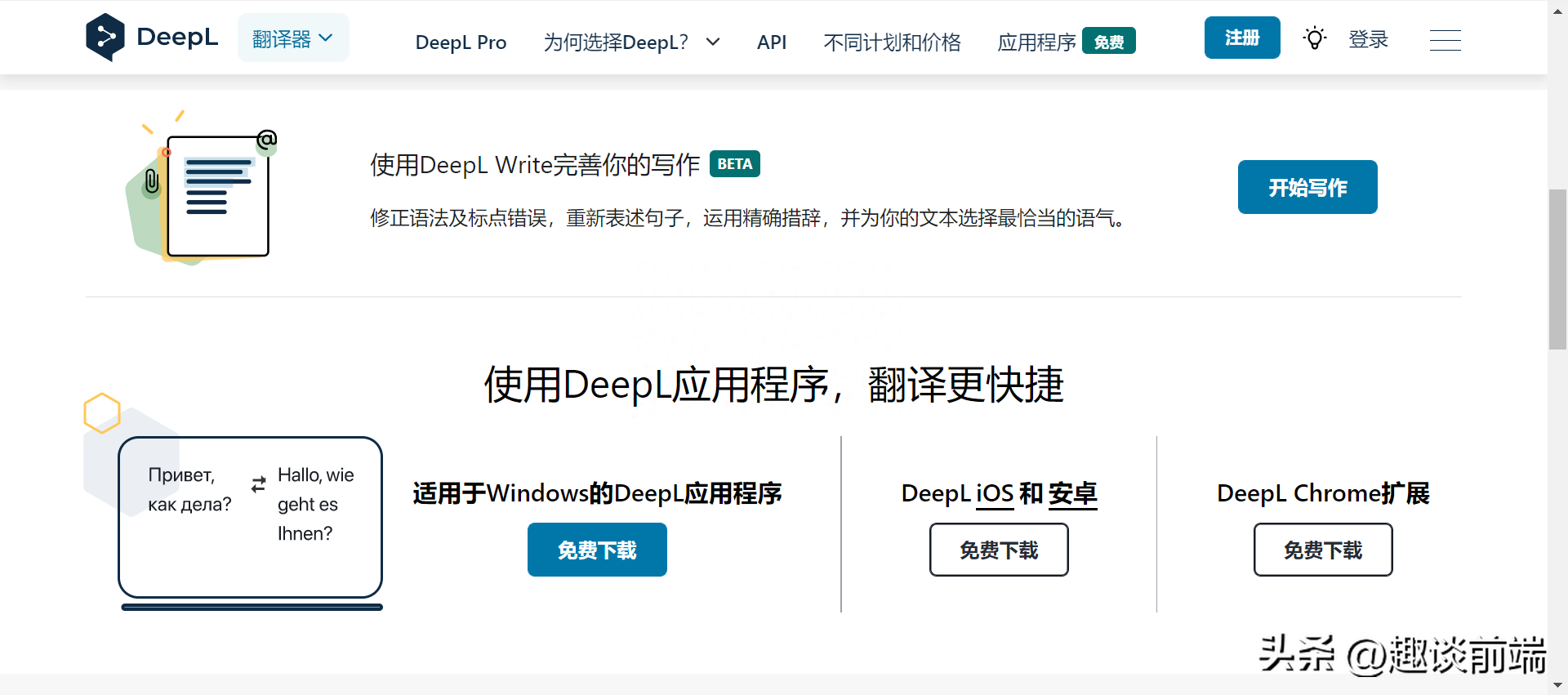The height and width of the screenshot is (695, 1568).
Task: Click the DeepL Write document illustration
Action: [x=203, y=188]
